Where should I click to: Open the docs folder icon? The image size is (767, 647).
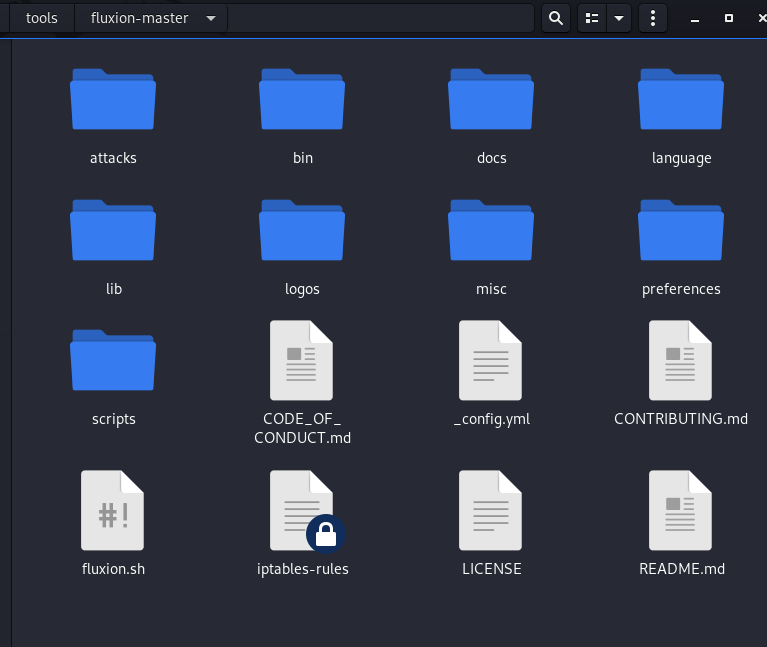point(491,99)
